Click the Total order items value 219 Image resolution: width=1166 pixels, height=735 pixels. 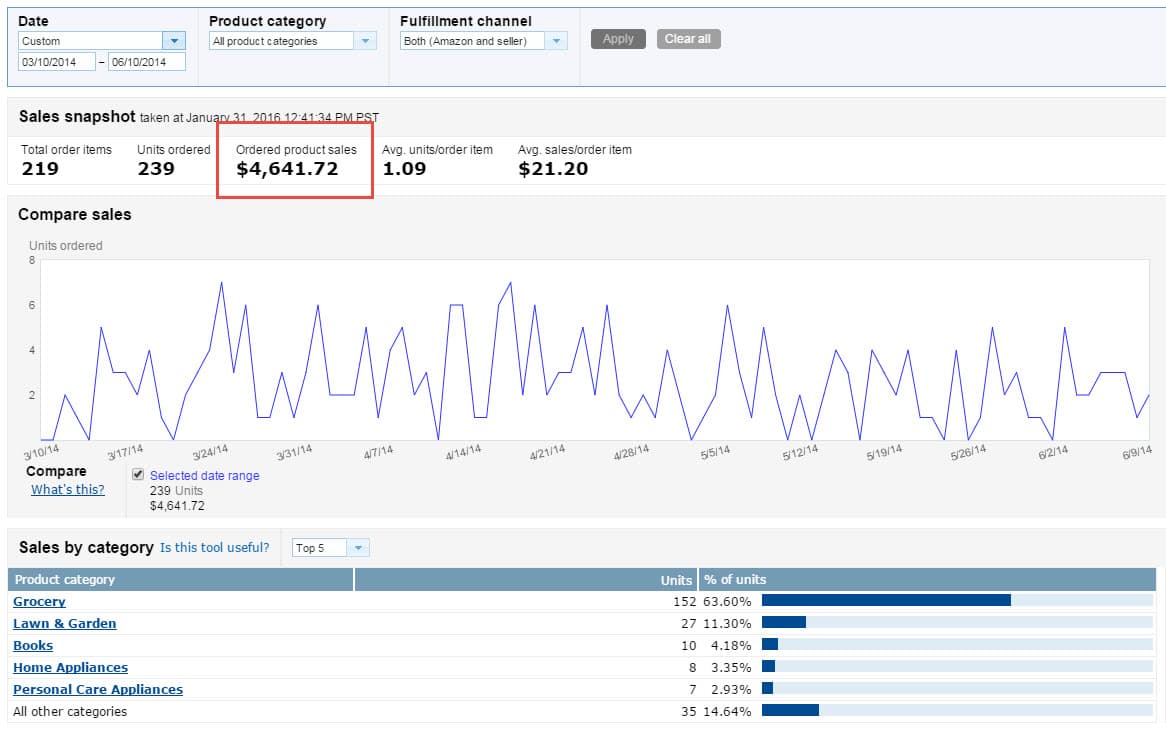pos(40,169)
